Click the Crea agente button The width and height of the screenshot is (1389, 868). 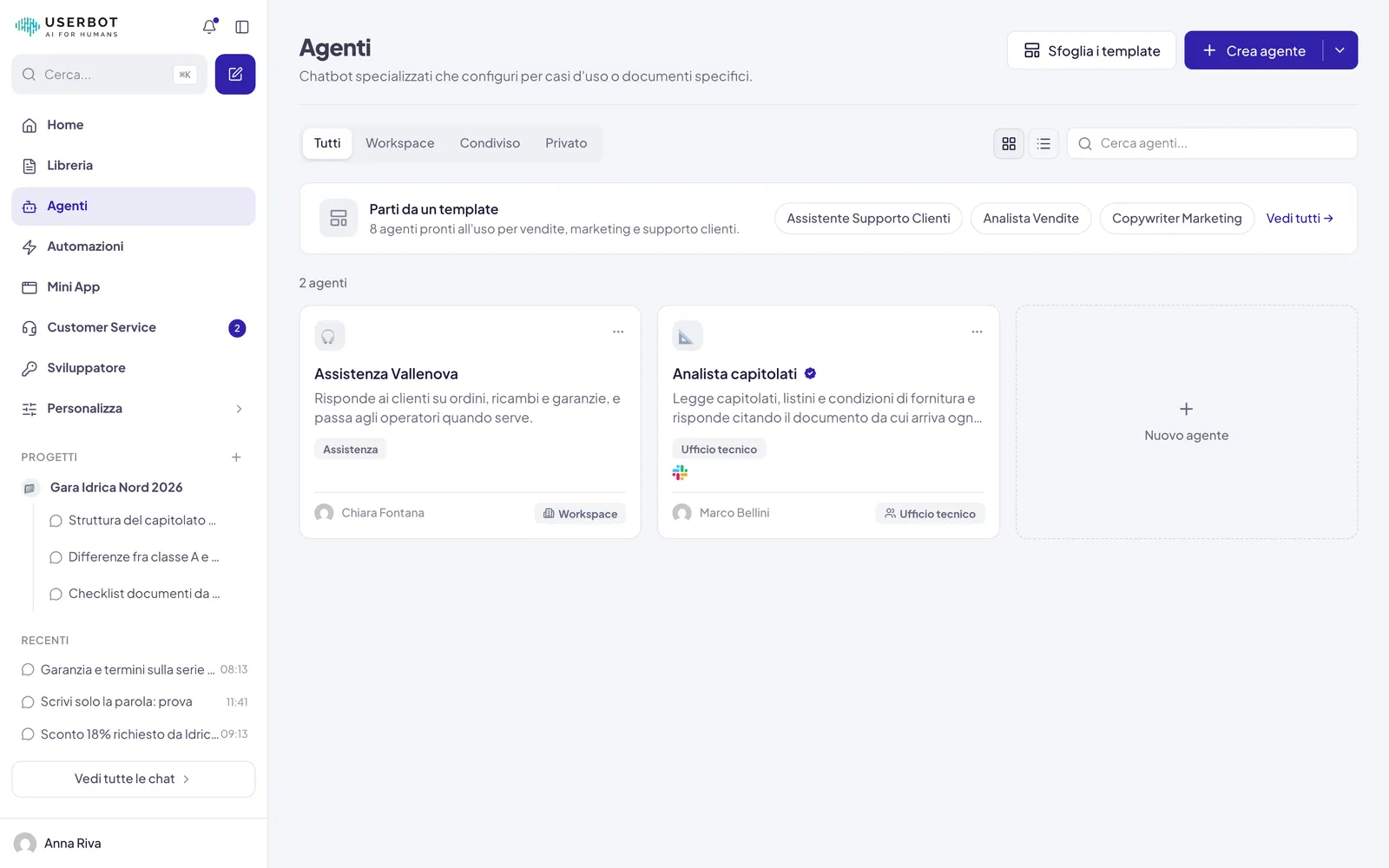(1254, 50)
